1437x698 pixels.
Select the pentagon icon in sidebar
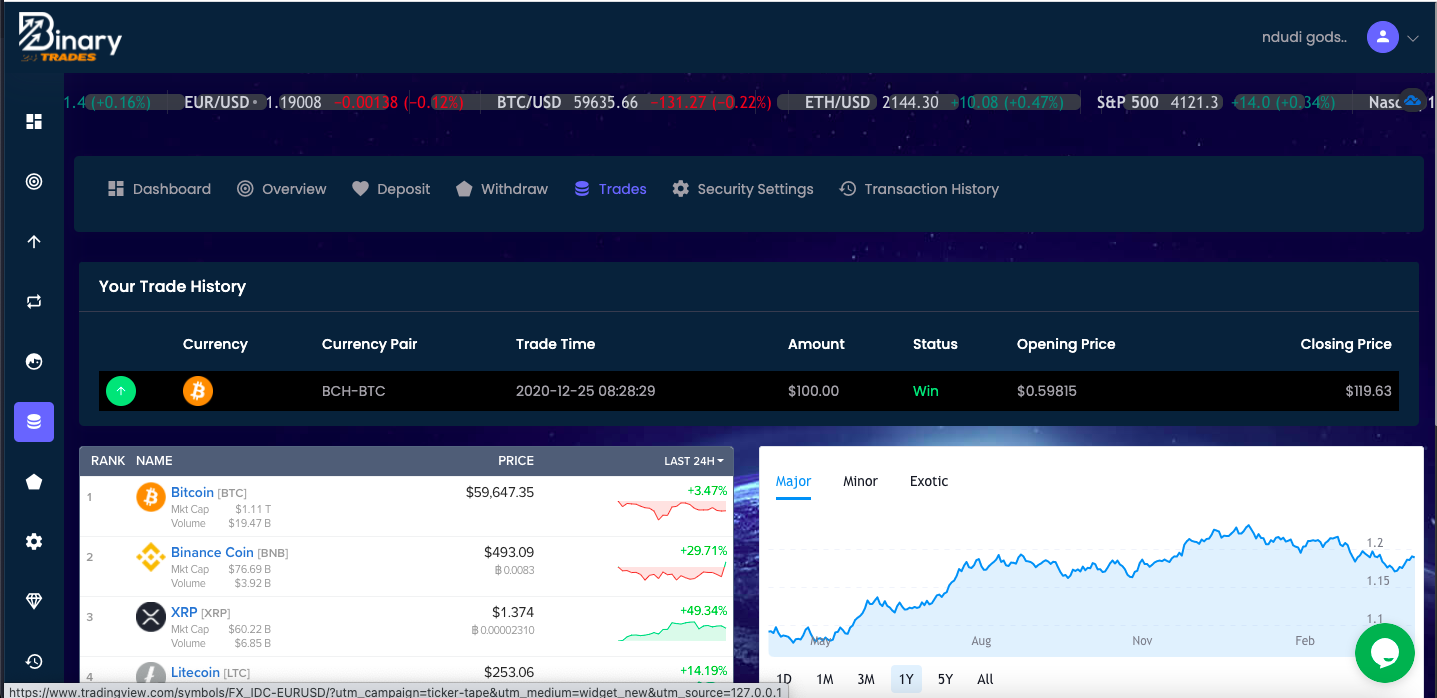tap(34, 482)
